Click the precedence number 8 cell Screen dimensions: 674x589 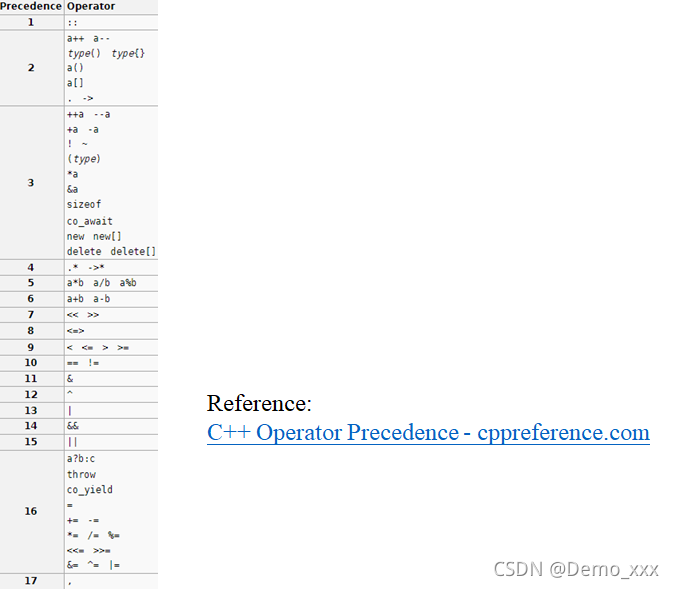[32, 331]
